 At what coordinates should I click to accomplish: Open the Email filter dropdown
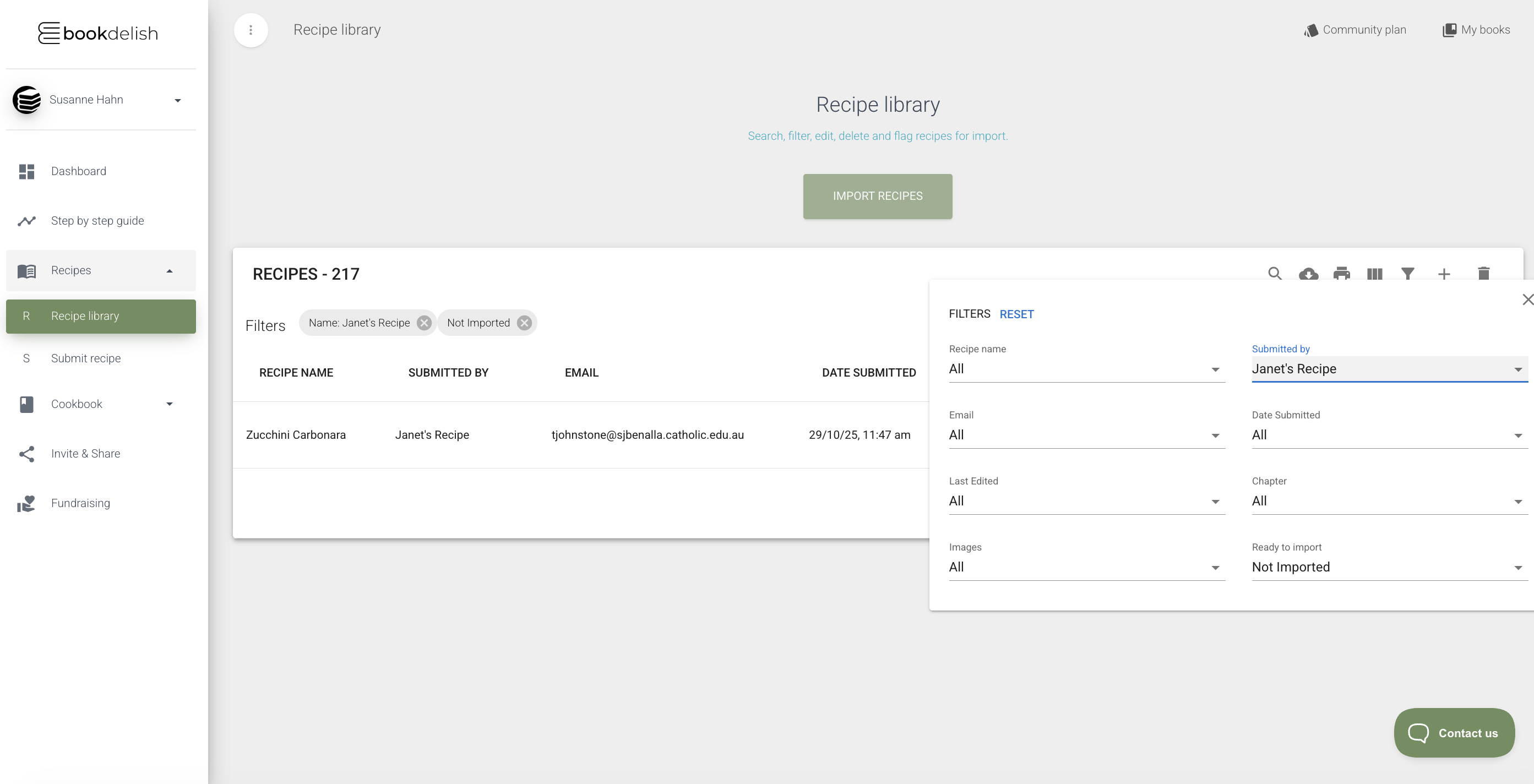[x=1087, y=435]
